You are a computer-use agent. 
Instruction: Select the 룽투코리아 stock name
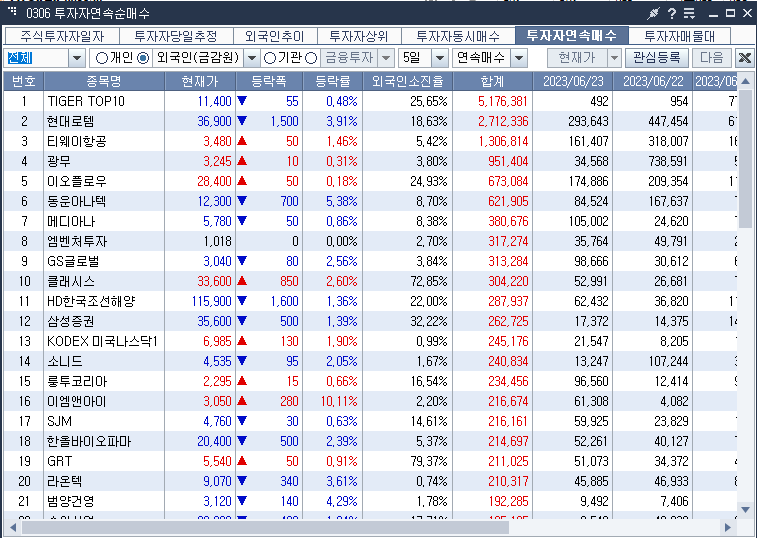(76, 382)
